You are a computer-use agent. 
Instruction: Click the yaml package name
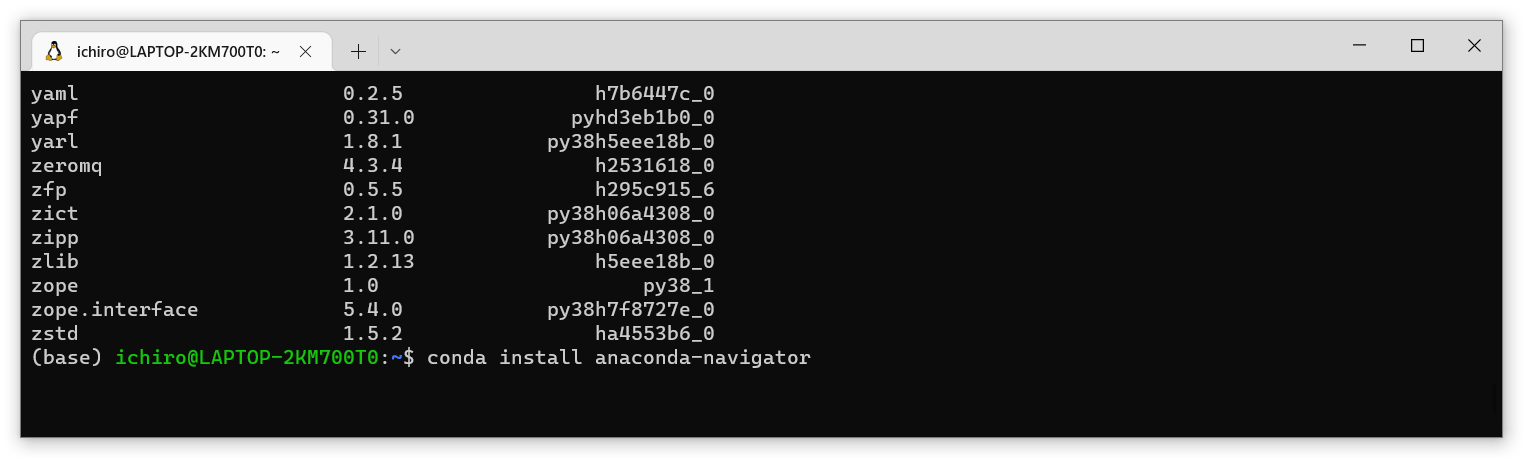click(54, 94)
